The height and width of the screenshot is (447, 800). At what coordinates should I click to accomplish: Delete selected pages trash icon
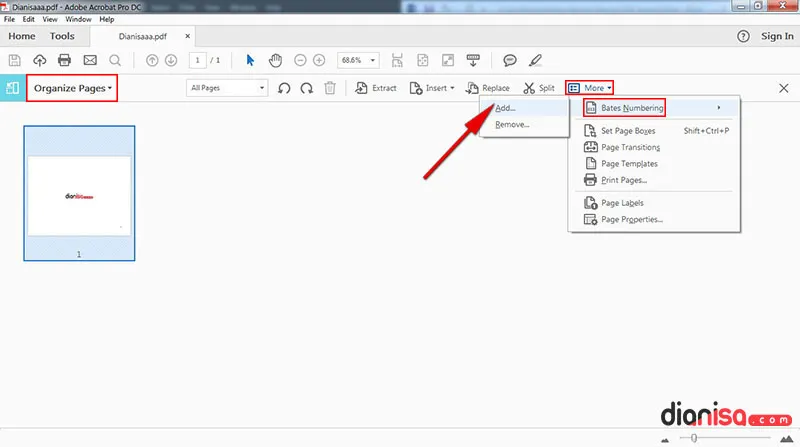point(330,88)
